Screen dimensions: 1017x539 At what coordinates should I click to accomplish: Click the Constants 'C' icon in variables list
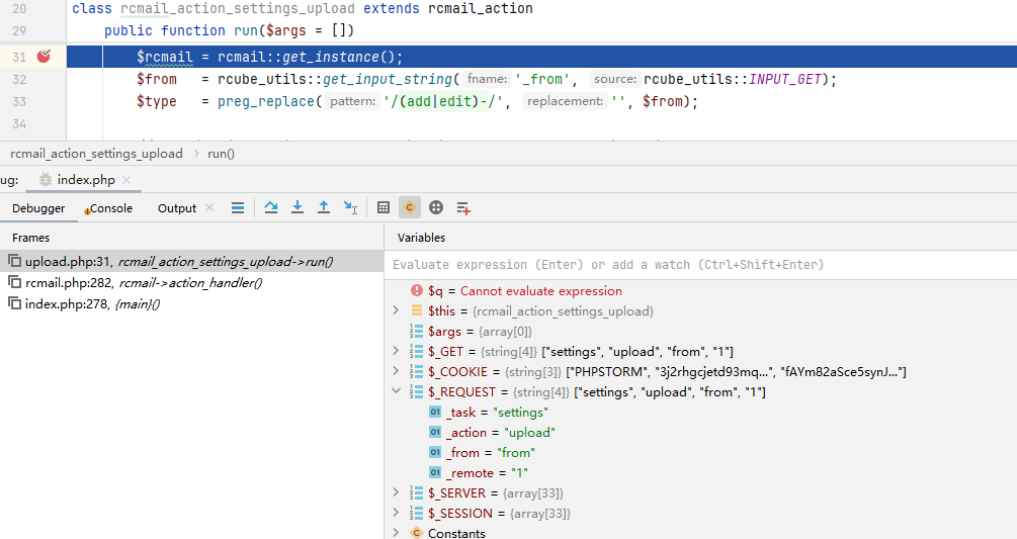click(x=416, y=533)
